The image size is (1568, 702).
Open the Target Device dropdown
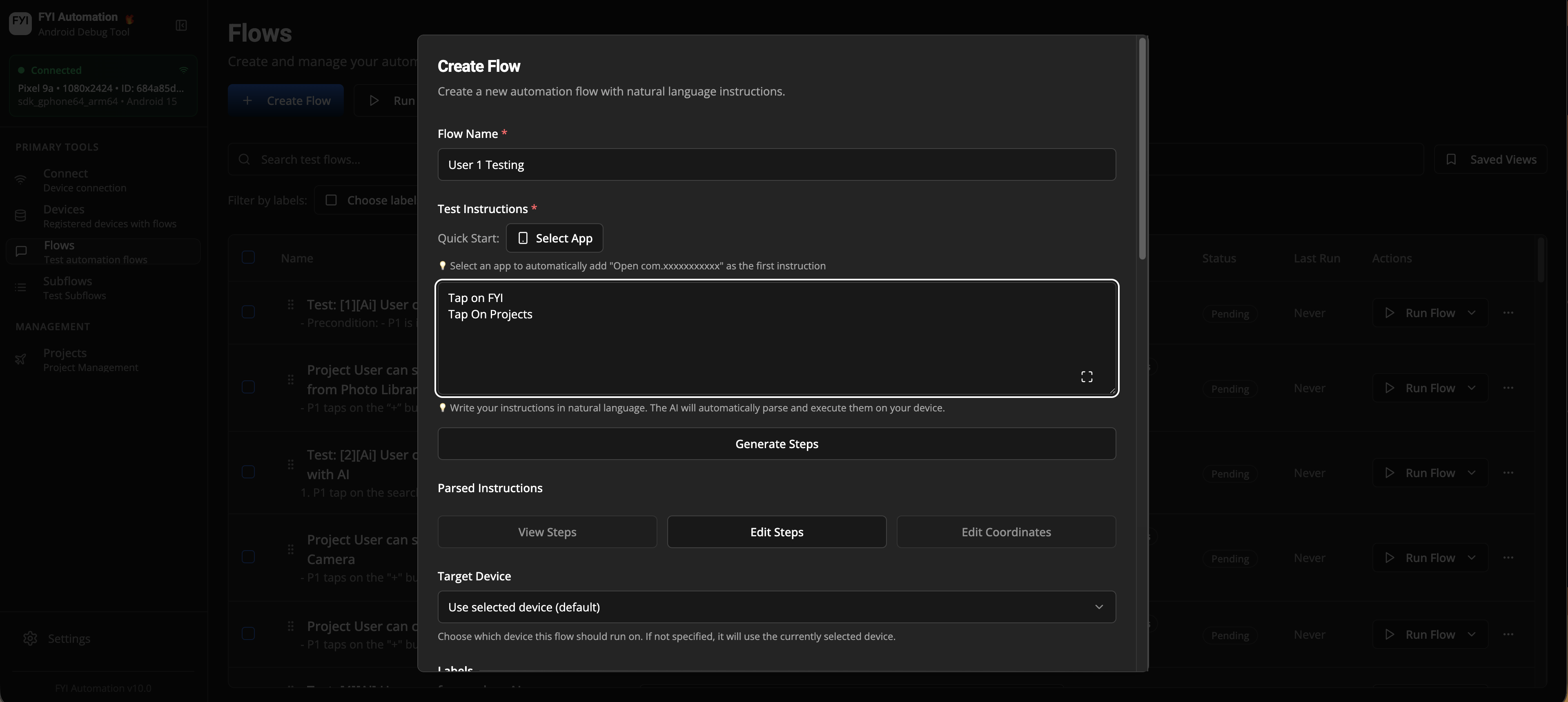(x=776, y=607)
